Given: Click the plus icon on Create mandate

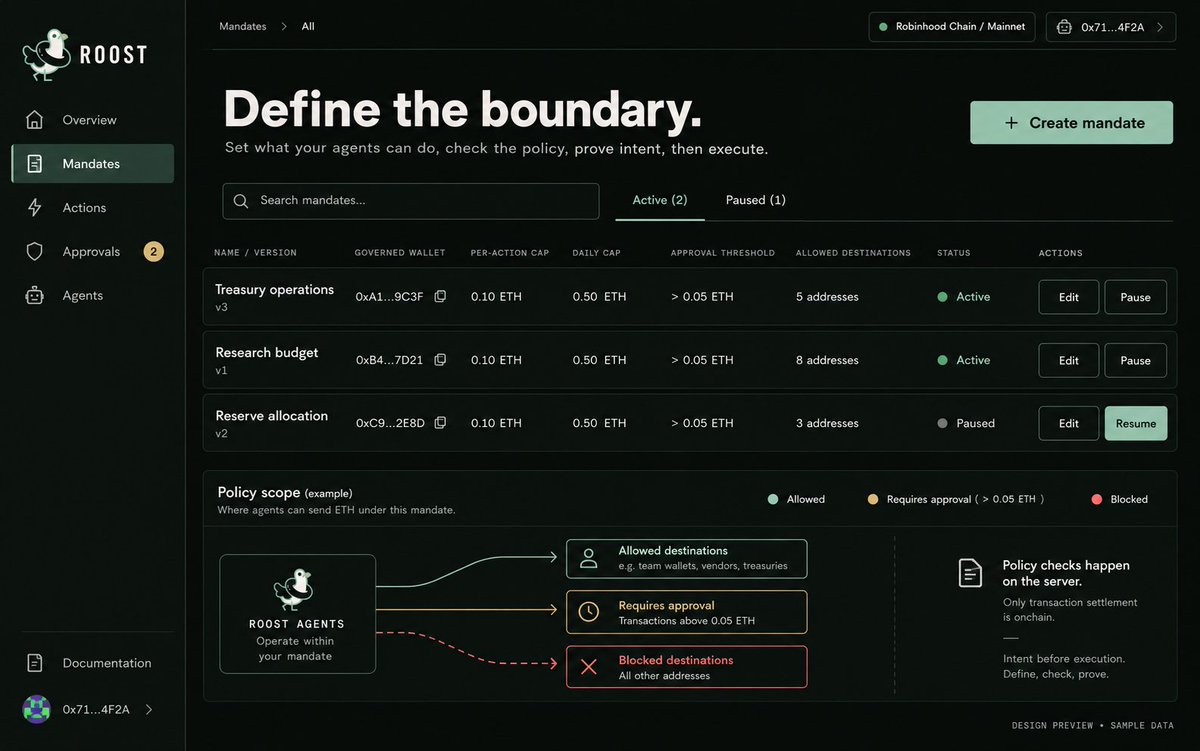Looking at the screenshot, I should click(x=1011, y=123).
